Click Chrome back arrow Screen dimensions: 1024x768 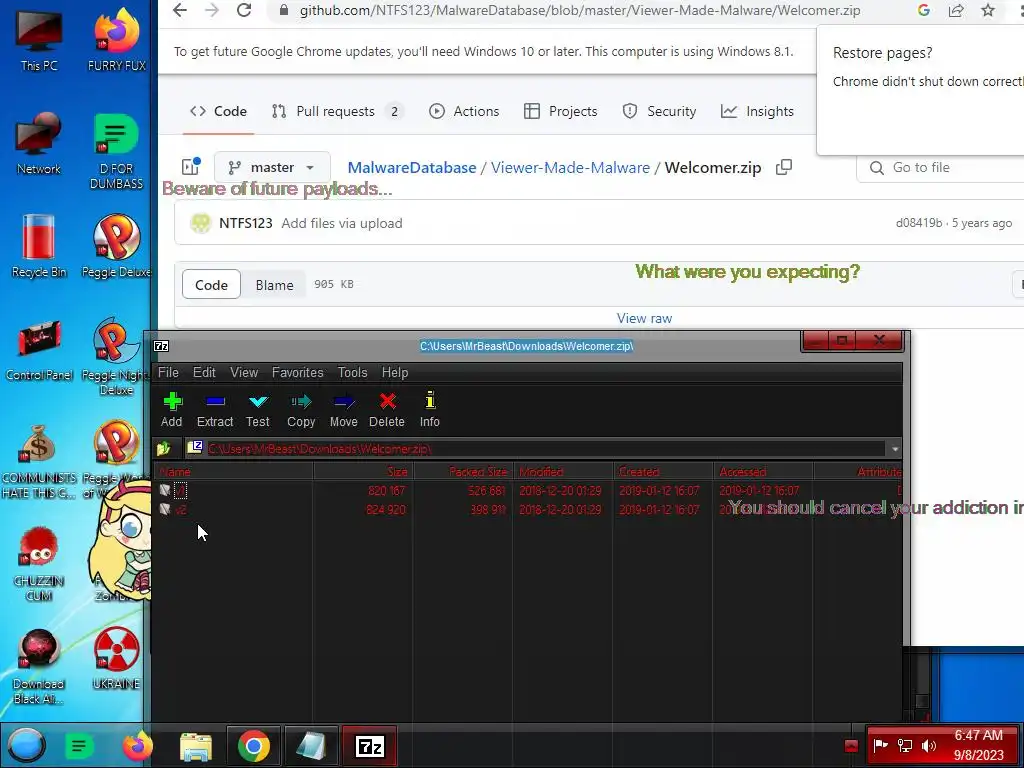(x=180, y=10)
